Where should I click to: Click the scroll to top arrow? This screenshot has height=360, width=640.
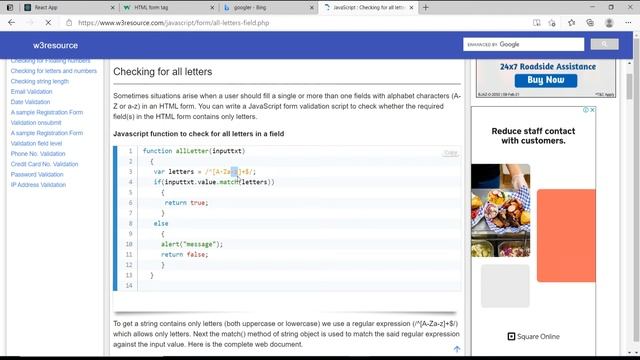pos(457,349)
